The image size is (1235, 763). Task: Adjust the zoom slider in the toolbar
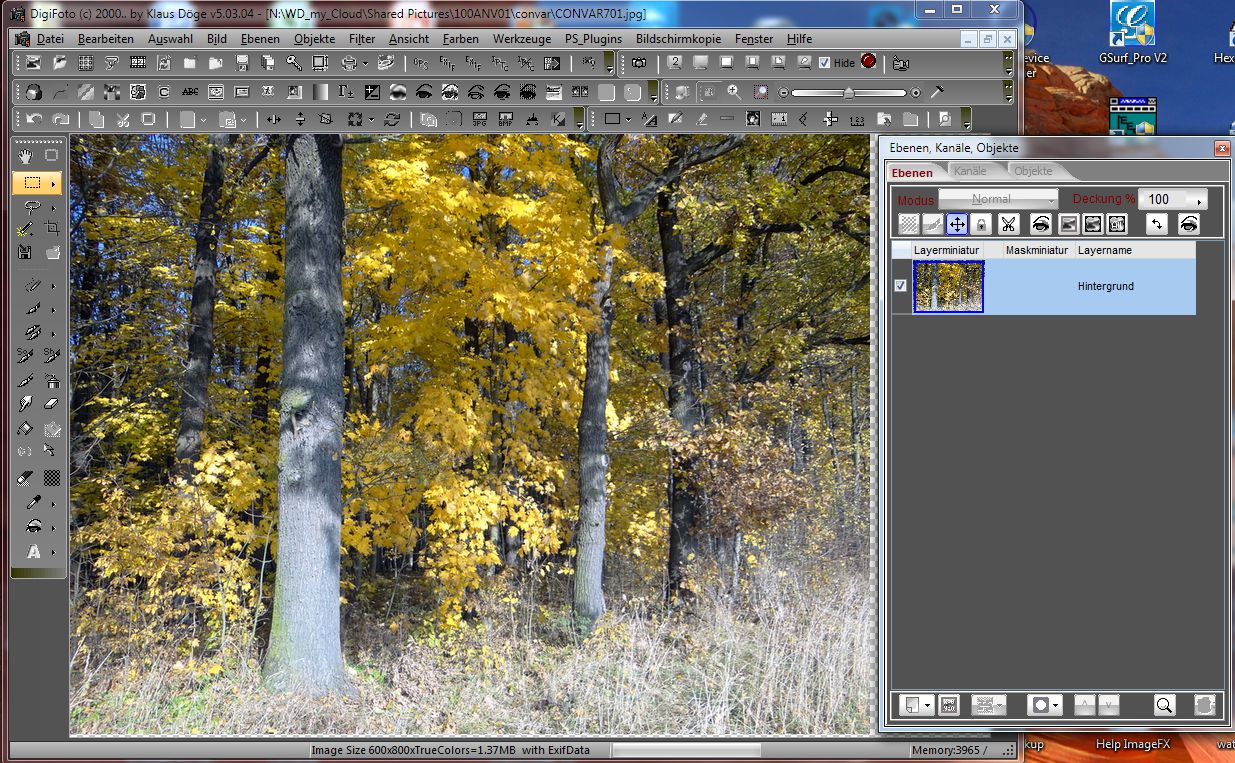point(847,92)
